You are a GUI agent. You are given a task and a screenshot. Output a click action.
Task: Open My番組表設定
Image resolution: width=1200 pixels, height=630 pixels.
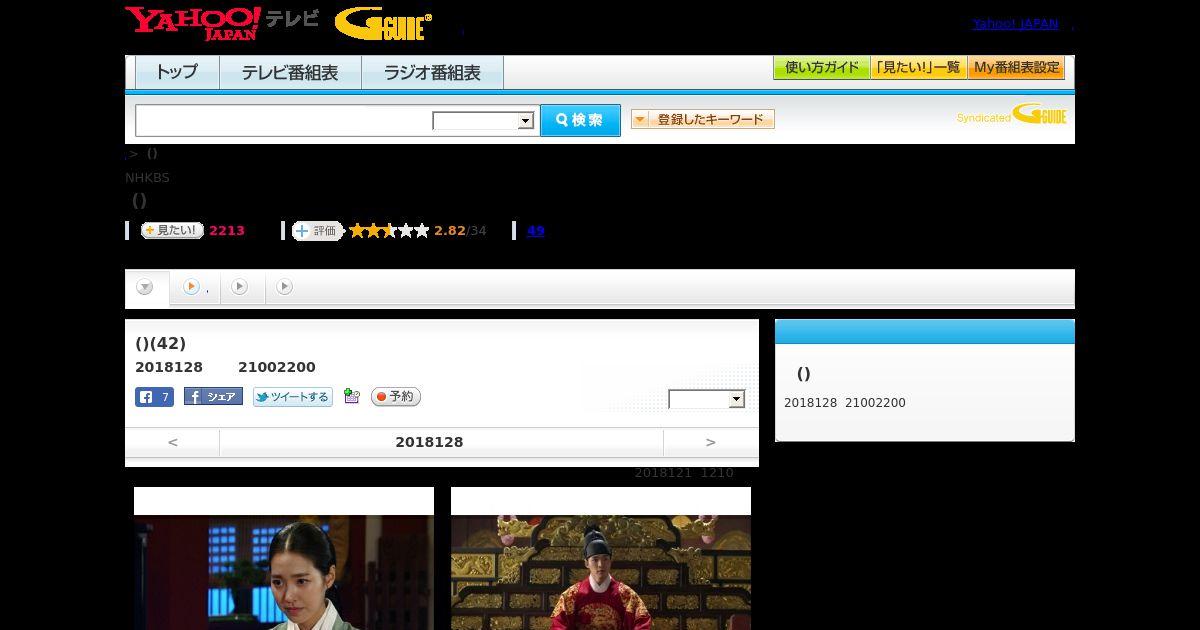click(1016, 68)
